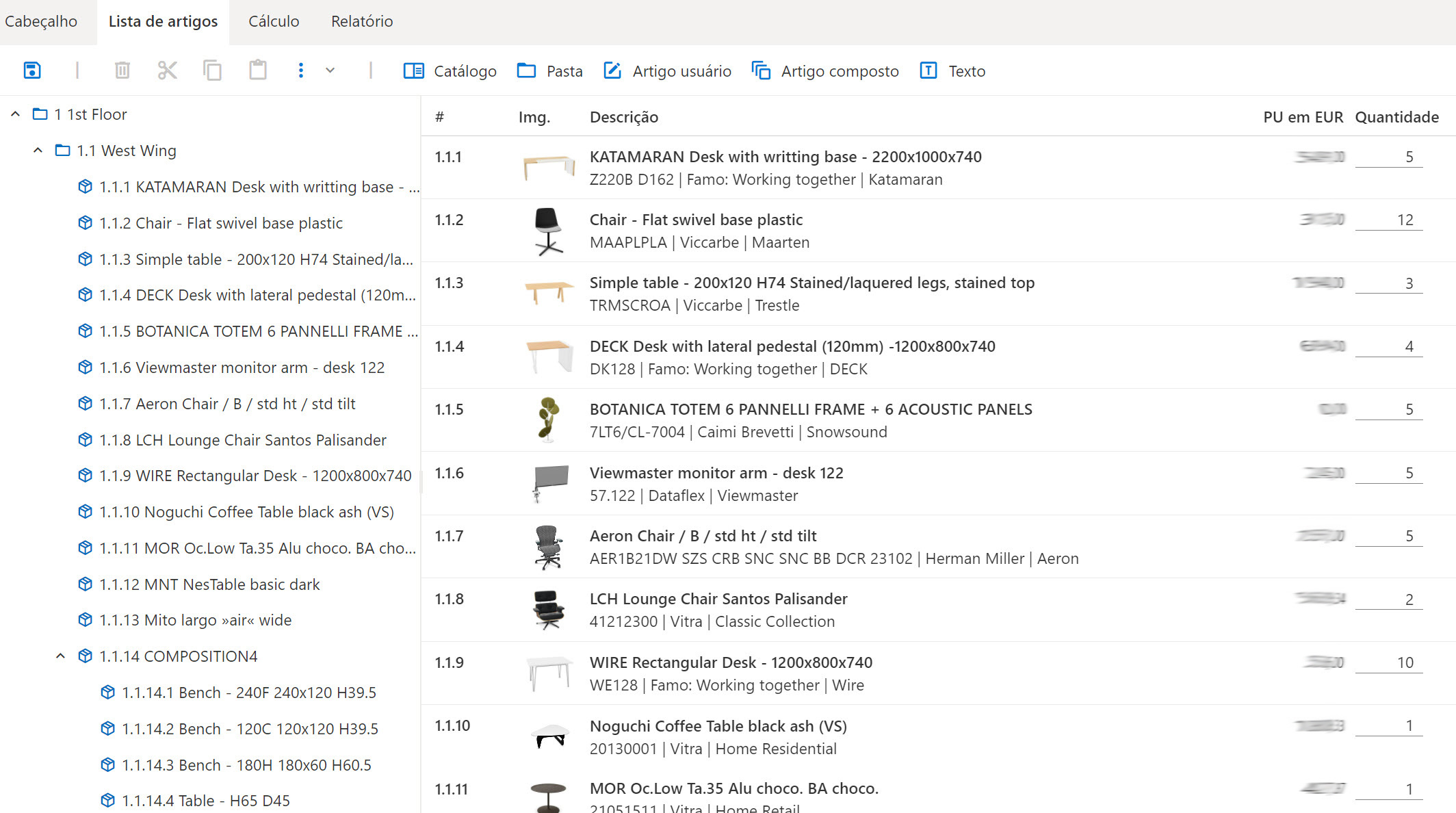The height and width of the screenshot is (813, 1456).
Task: Click the 1.1.14 COMPOSITION4 article icon
Action: click(x=85, y=656)
